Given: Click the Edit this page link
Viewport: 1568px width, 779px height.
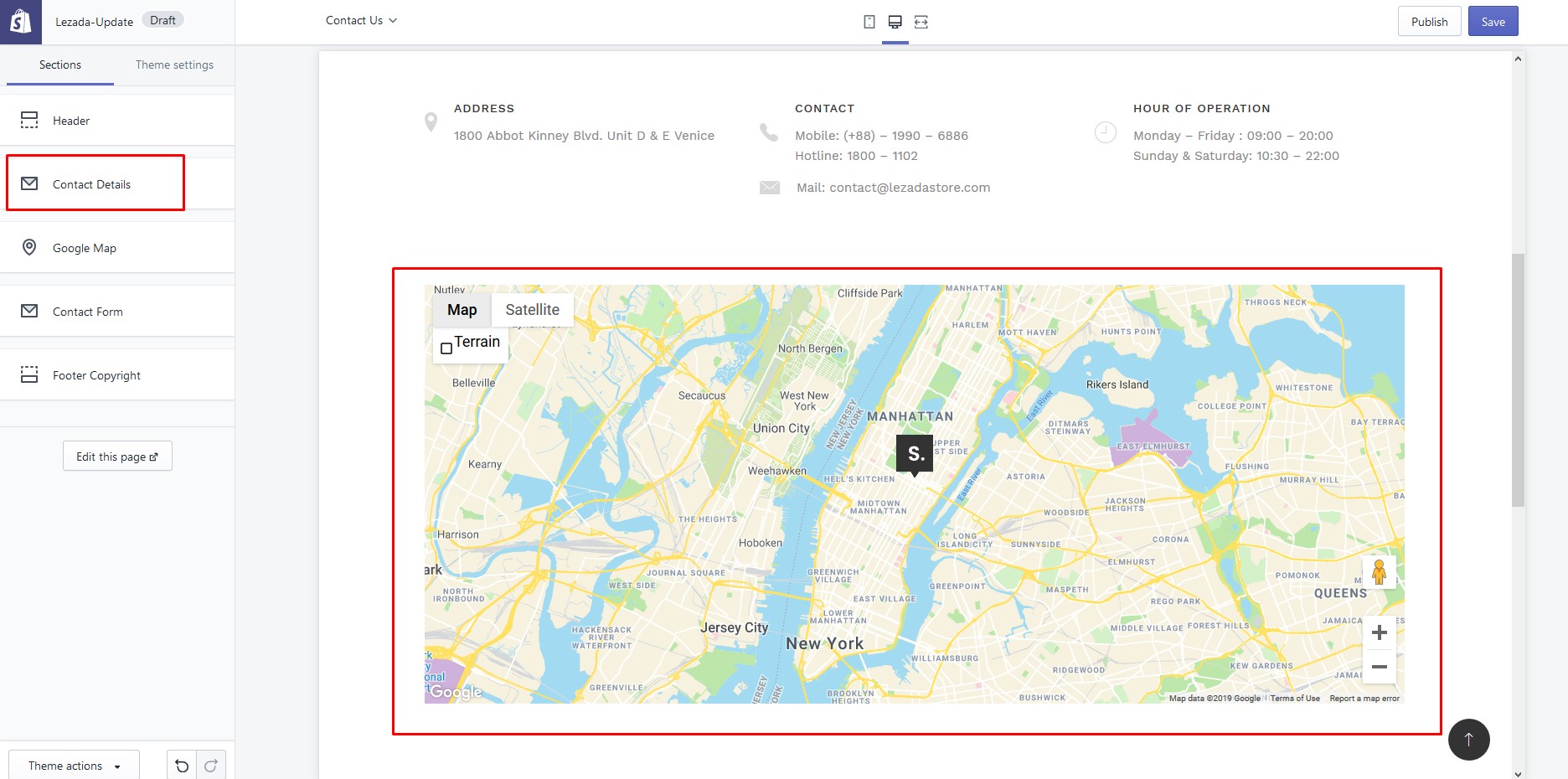Looking at the screenshot, I should (117, 457).
